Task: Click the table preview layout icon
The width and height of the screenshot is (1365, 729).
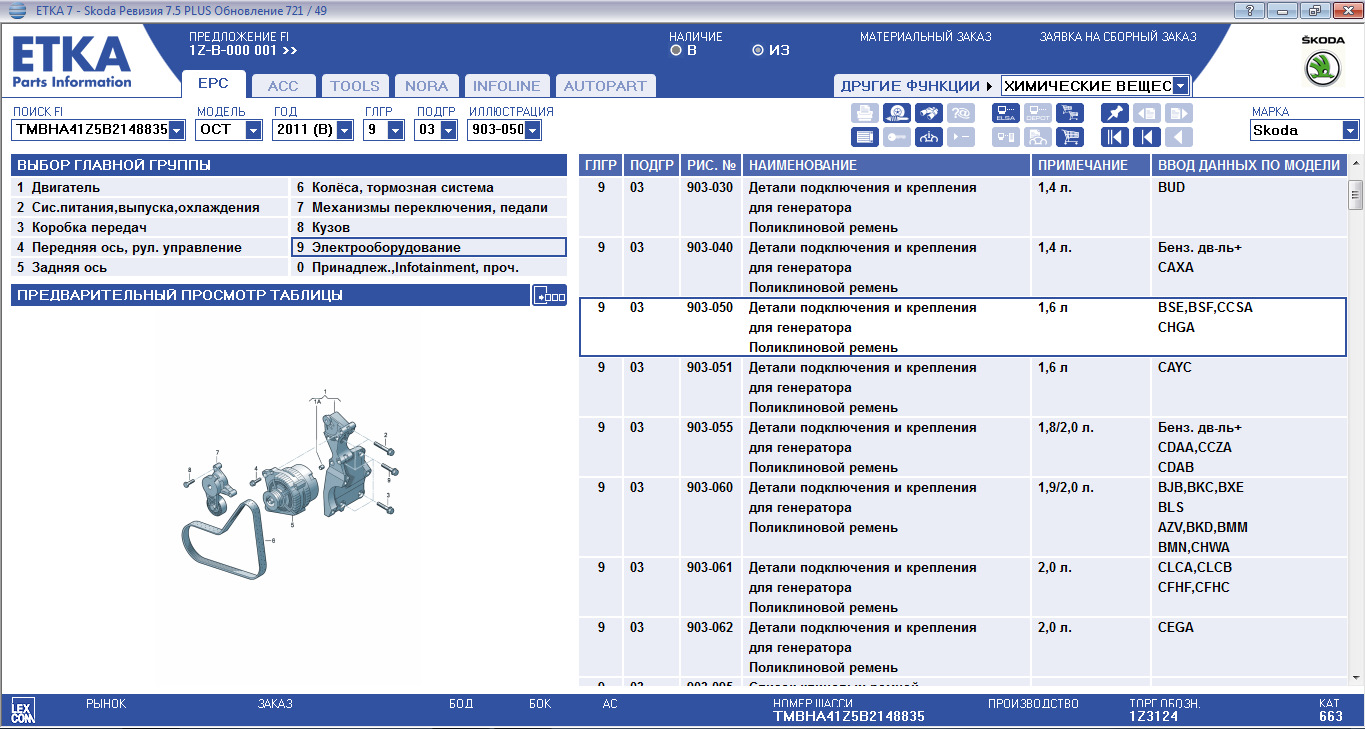Action: pyautogui.click(x=549, y=295)
